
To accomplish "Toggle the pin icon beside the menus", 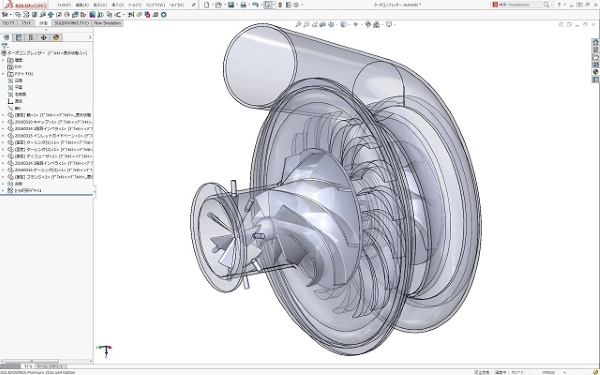I will tap(194, 5).
